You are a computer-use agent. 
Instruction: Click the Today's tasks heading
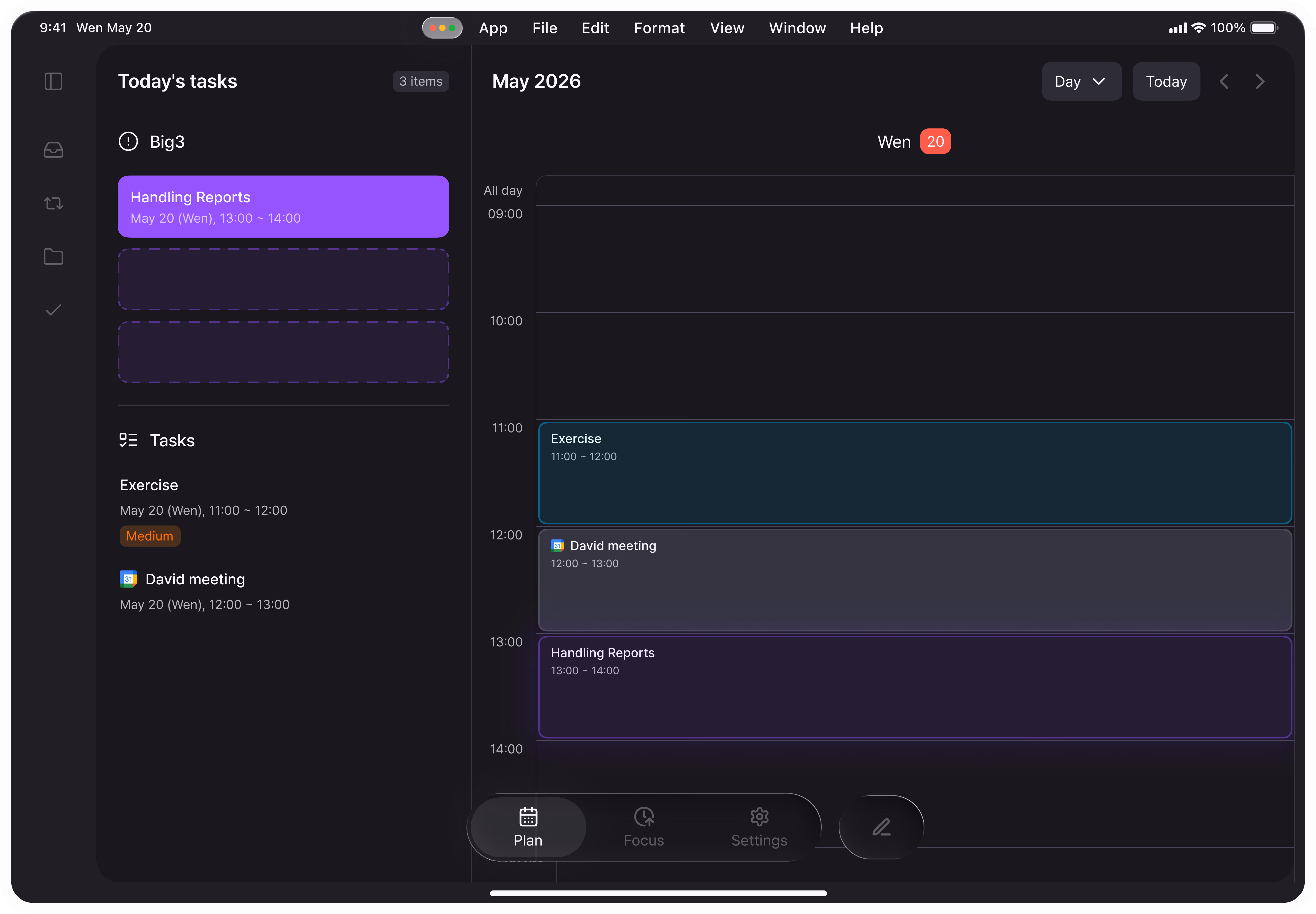pos(177,81)
